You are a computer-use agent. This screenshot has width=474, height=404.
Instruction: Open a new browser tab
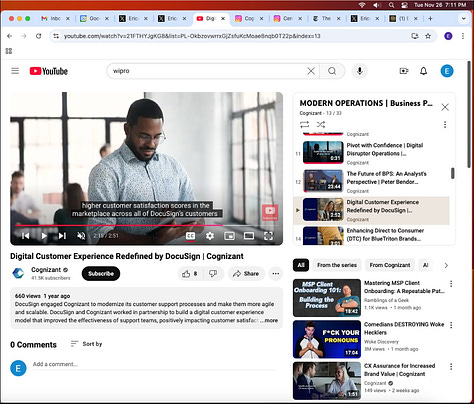tap(430, 19)
